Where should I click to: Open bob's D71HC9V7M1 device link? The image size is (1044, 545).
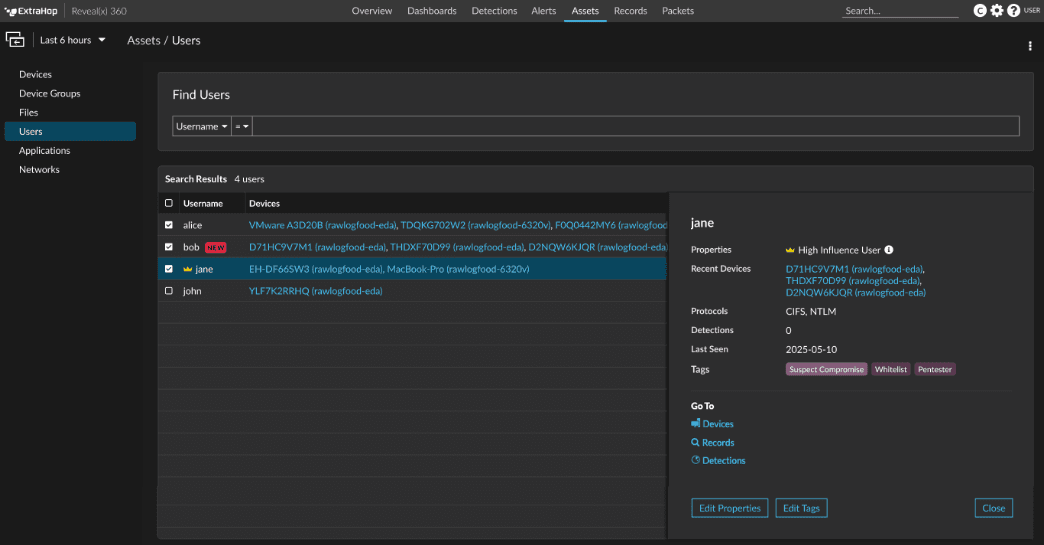click(x=318, y=247)
